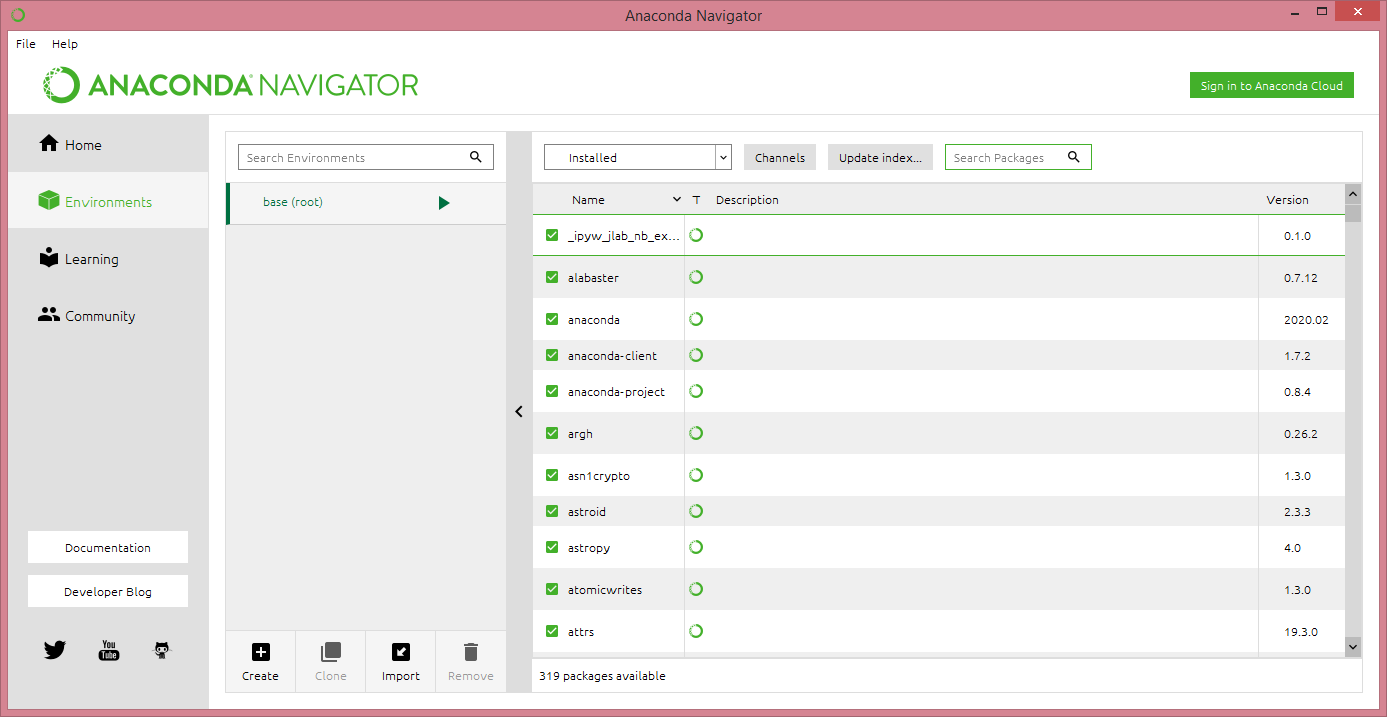1387x717 pixels.
Task: Open the Documentation link button
Action: pyautogui.click(x=108, y=547)
